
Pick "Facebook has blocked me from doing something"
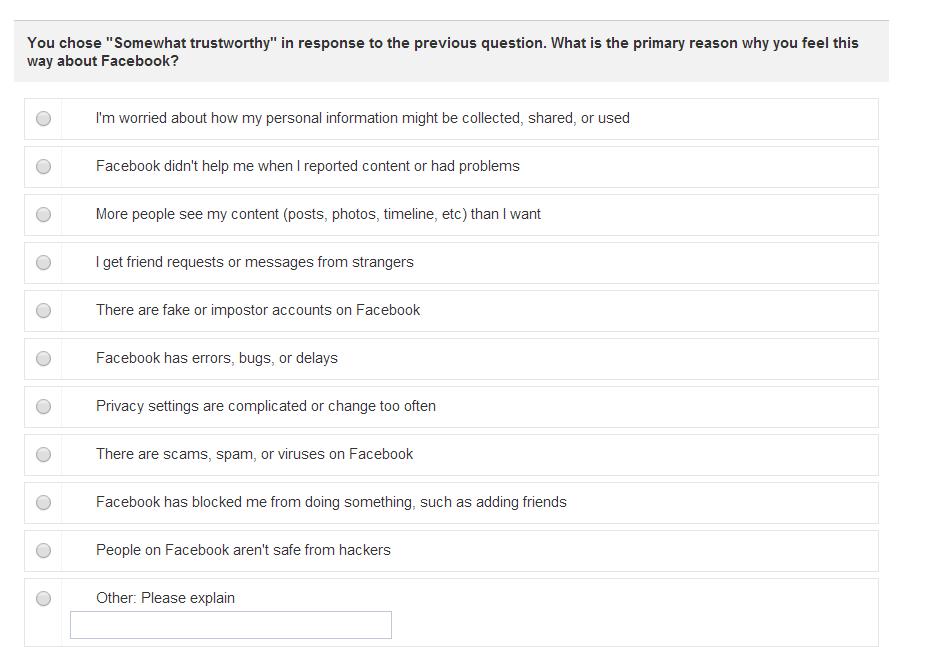43,502
